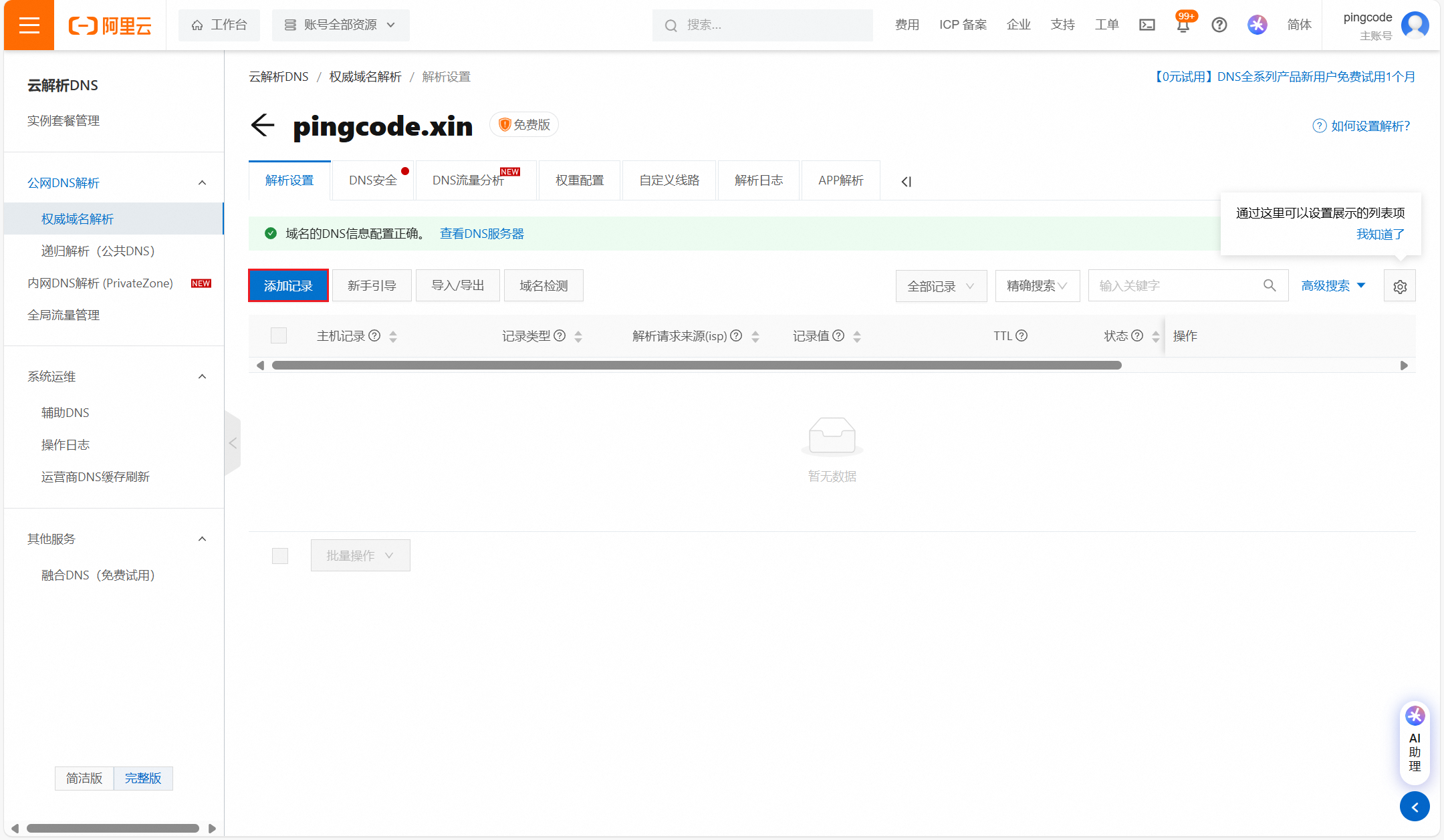Click the table horizontal scrollbar
Viewport: 1444px width, 840px height.
point(696,366)
